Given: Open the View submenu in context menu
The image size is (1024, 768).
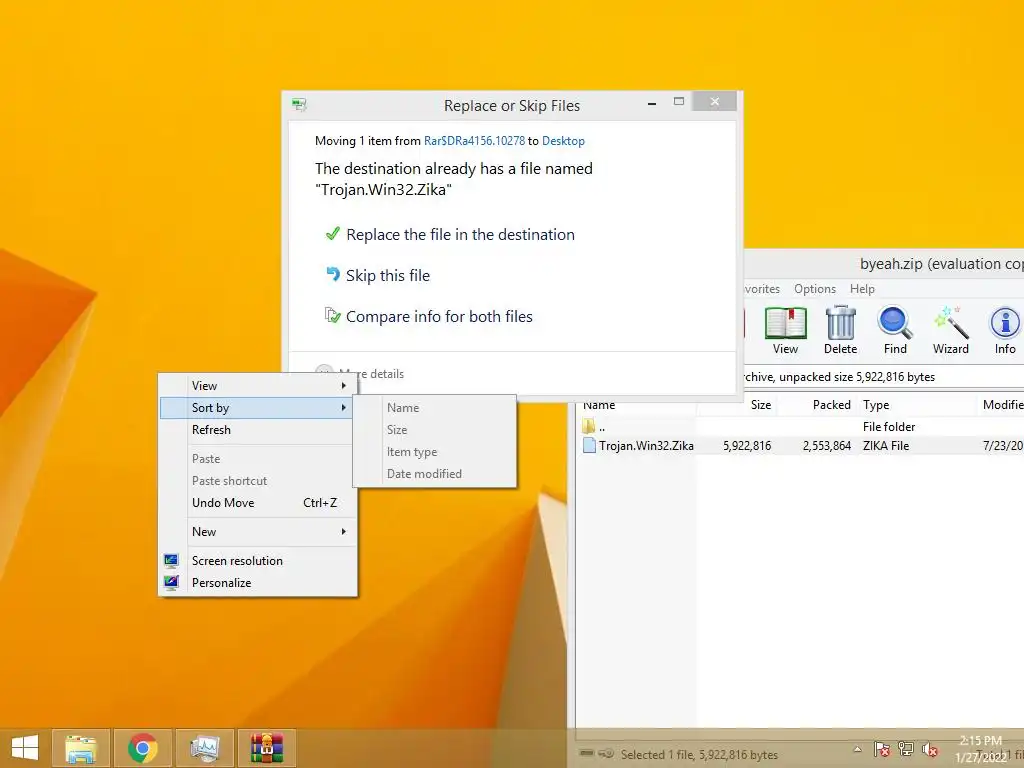Looking at the screenshot, I should [257, 385].
